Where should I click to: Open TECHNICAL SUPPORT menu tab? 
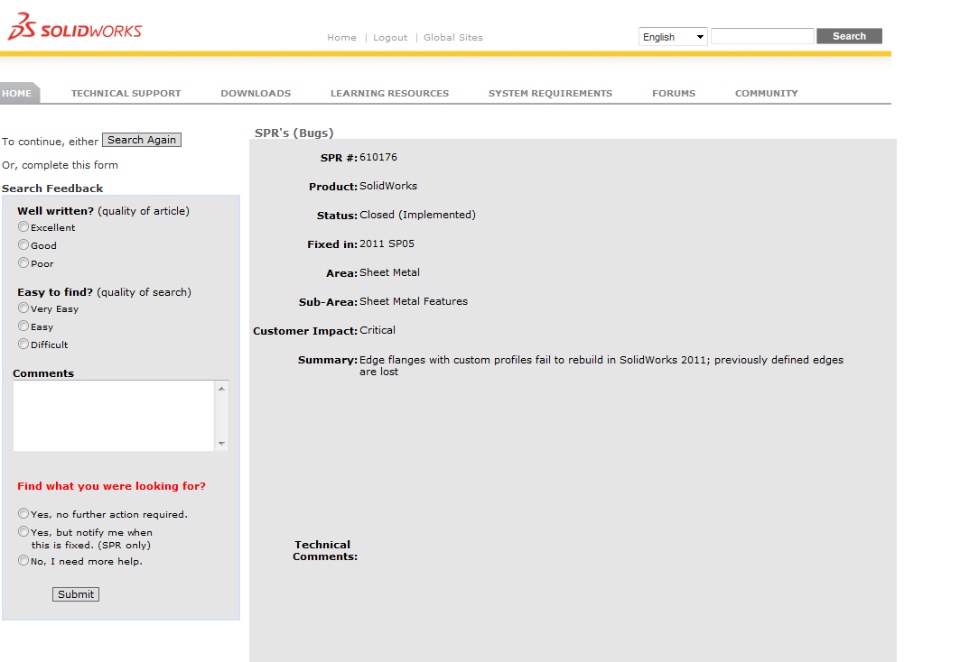pos(126,93)
